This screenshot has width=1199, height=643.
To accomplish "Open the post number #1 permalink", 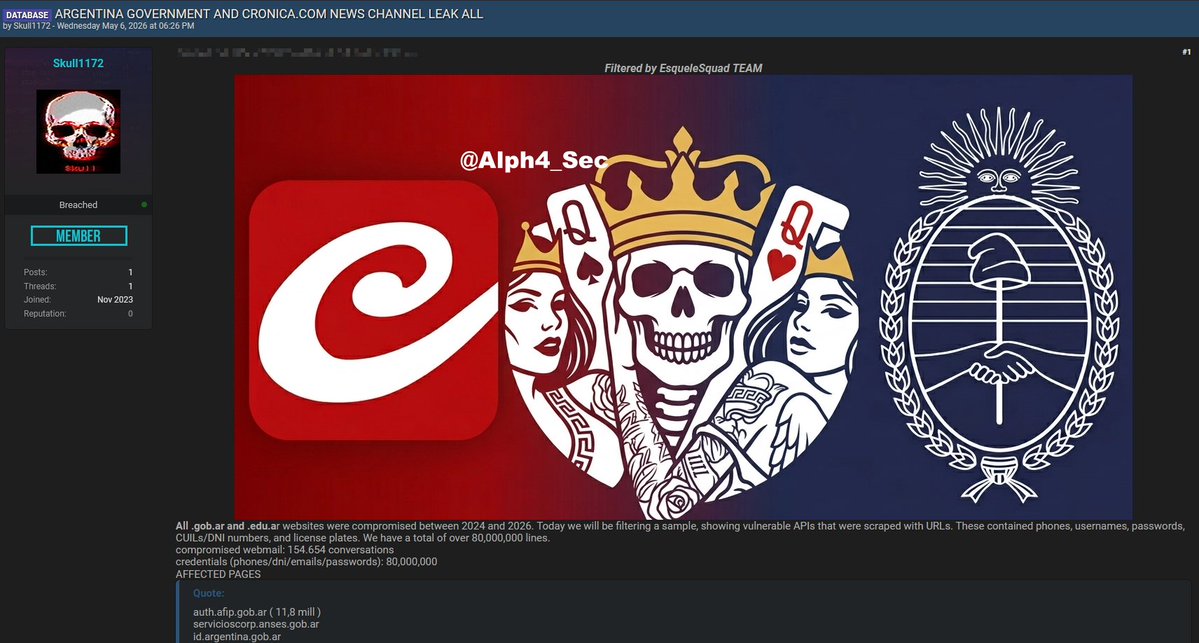I will click(1186, 52).
